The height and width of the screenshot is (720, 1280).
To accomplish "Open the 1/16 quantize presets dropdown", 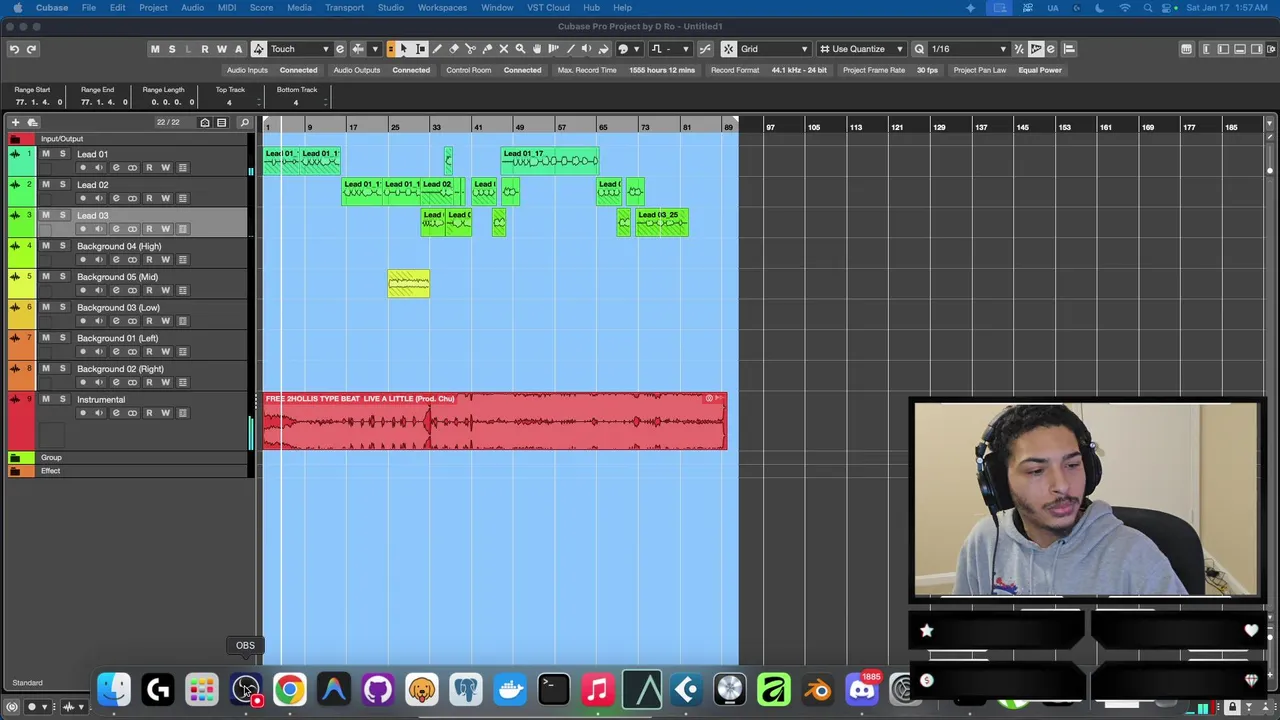I will pos(968,49).
